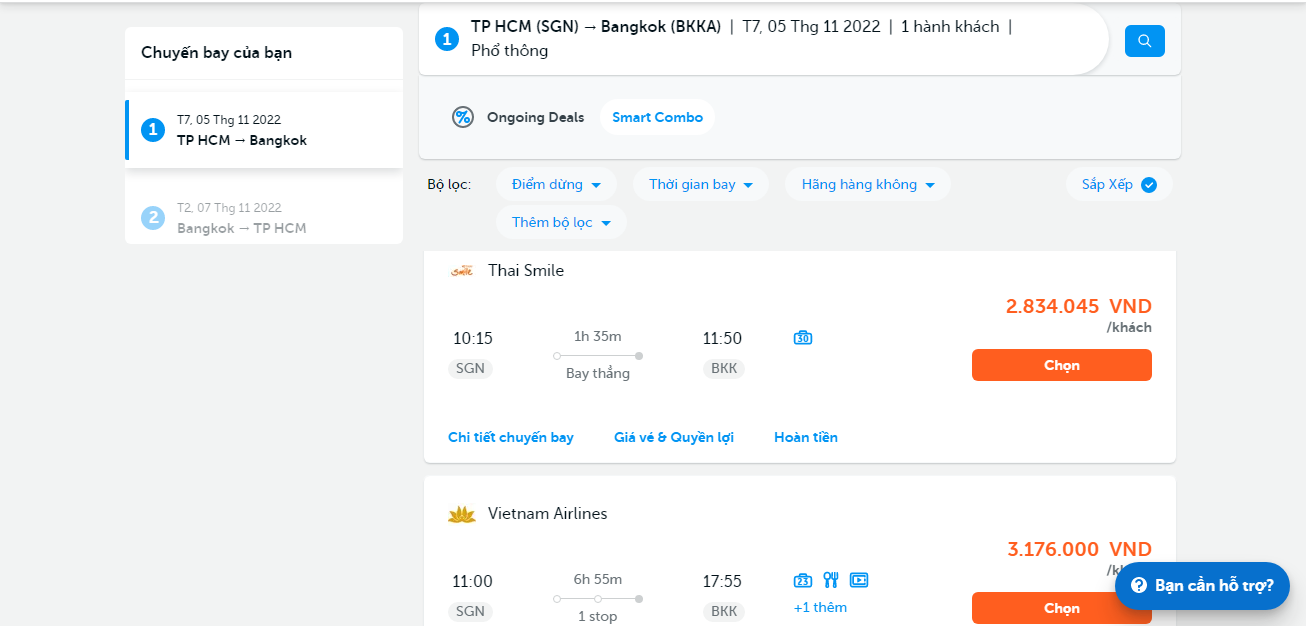
Task: Click the in-flight meal fork icon
Action: (x=830, y=580)
